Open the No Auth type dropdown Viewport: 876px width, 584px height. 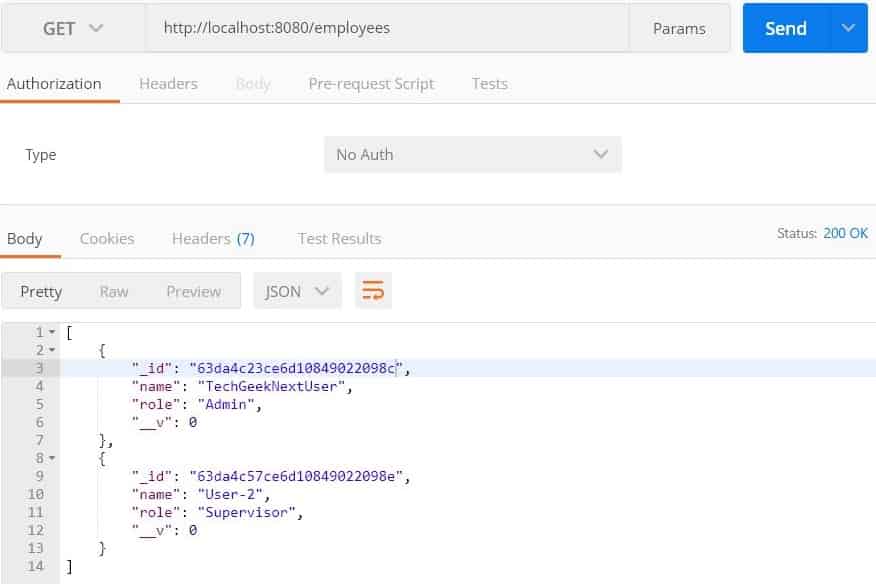(473, 154)
